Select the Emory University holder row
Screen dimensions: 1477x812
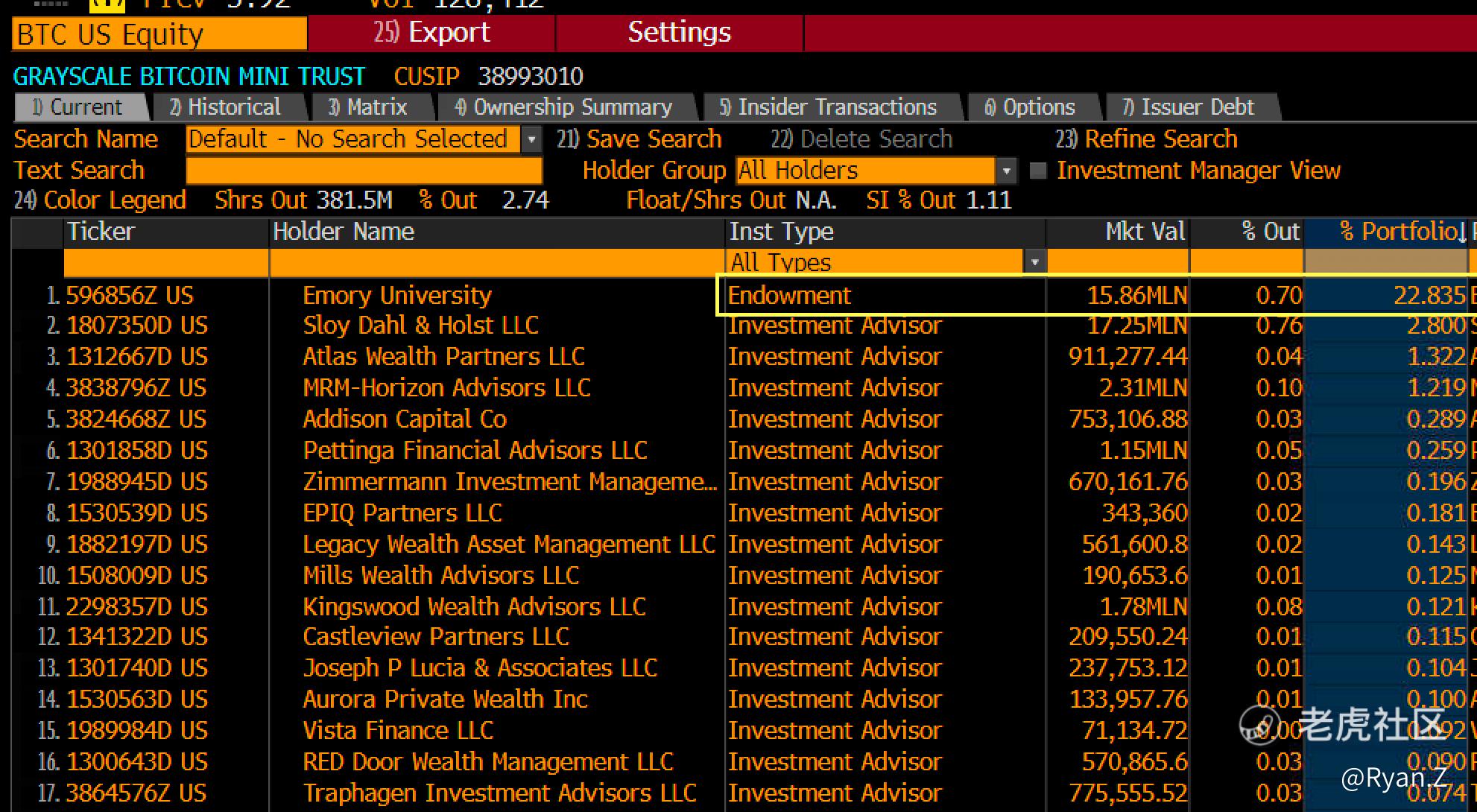[397, 296]
